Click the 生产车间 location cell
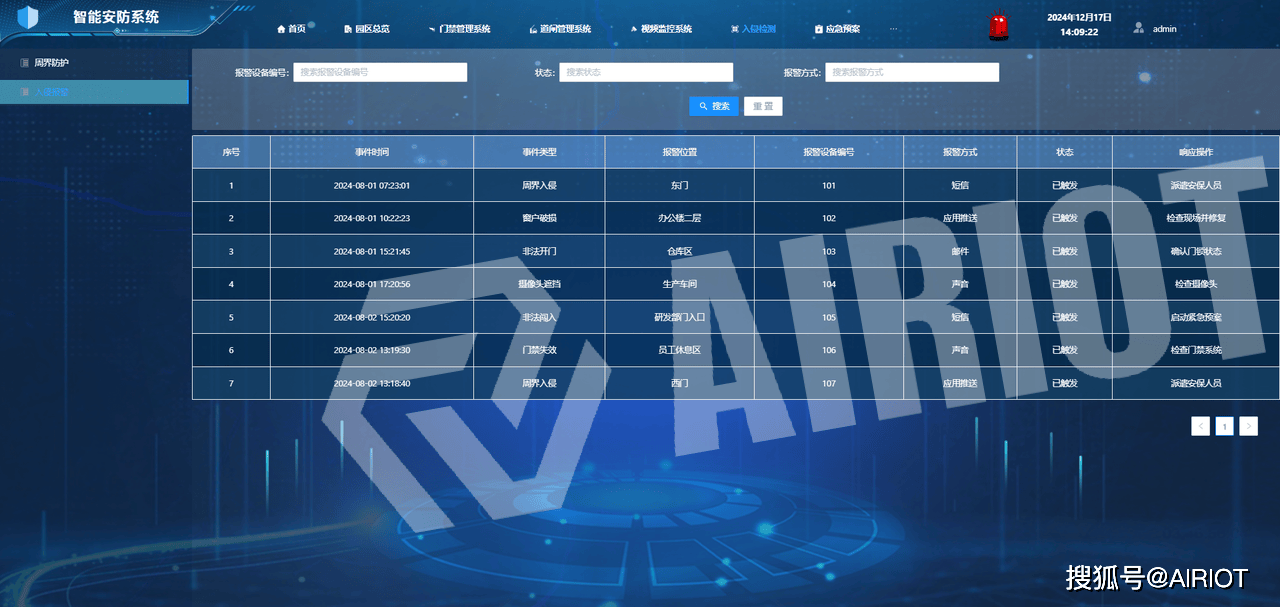This screenshot has height=607, width=1280. [680, 284]
